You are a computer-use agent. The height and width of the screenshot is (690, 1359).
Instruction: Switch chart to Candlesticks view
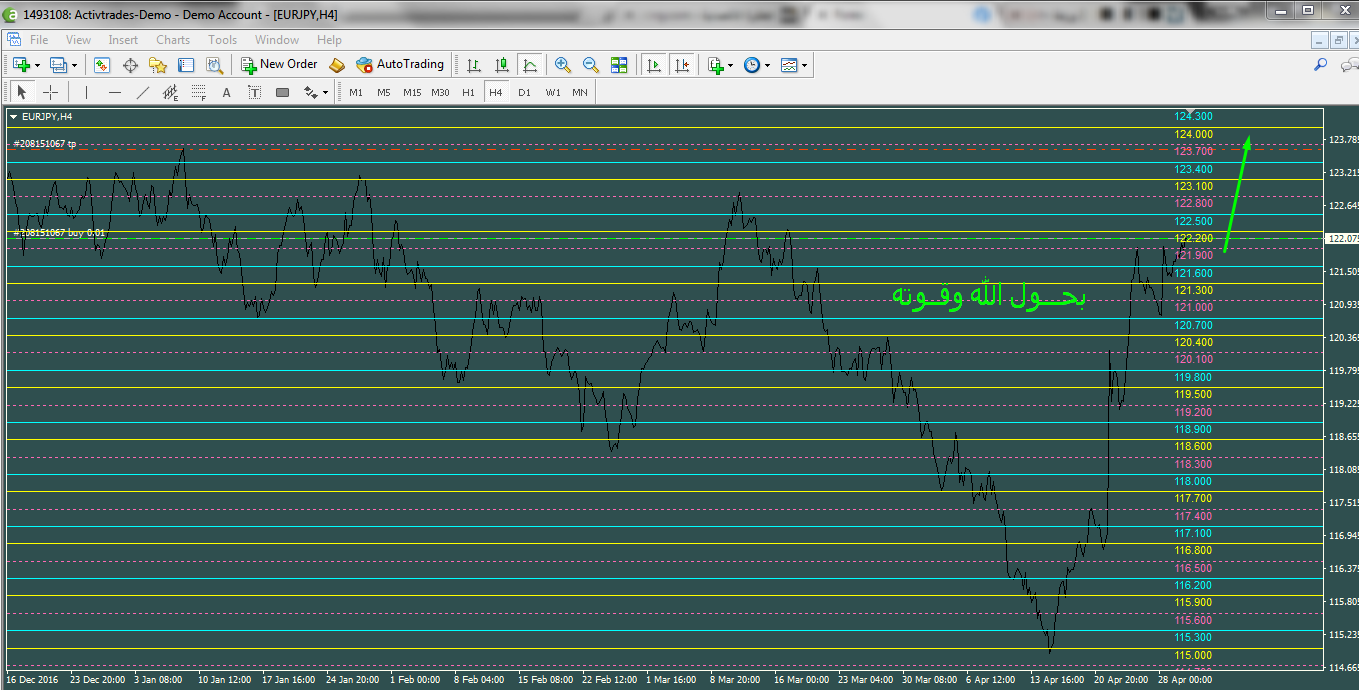coord(502,65)
